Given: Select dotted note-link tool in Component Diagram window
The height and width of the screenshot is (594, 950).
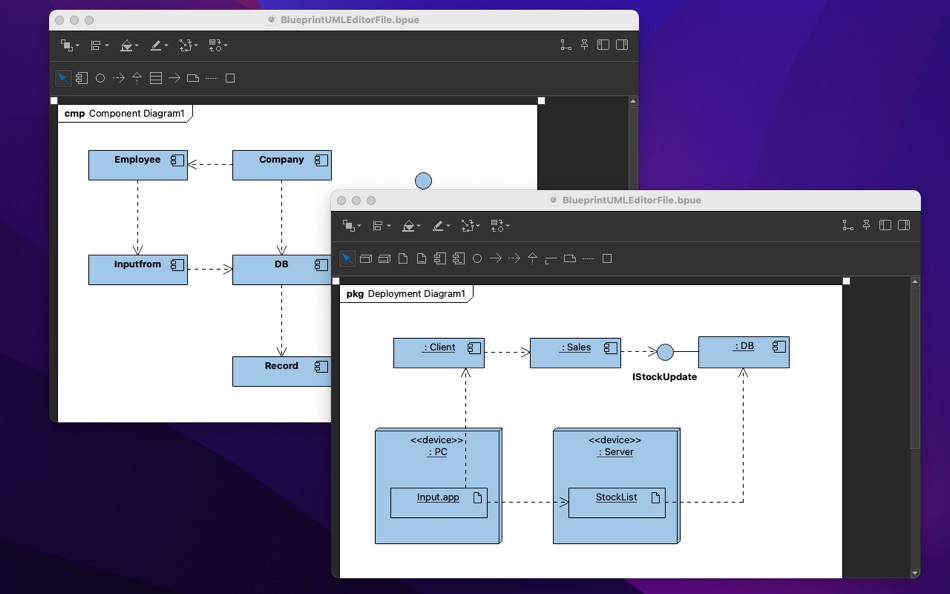Looking at the screenshot, I should pyautogui.click(x=211, y=78).
